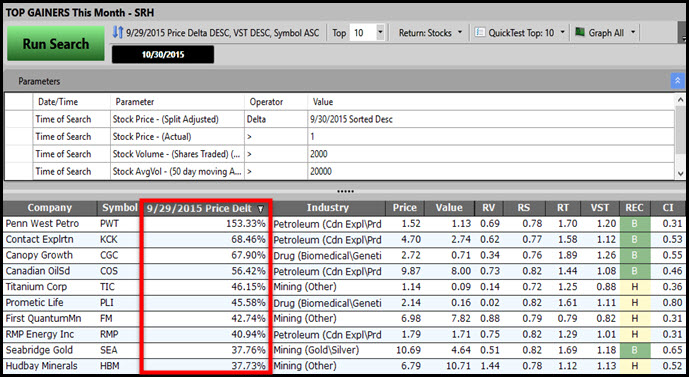The height and width of the screenshot is (377, 689).
Task: Click the window title TOP GAINERS This Month
Action: [x=80, y=12]
